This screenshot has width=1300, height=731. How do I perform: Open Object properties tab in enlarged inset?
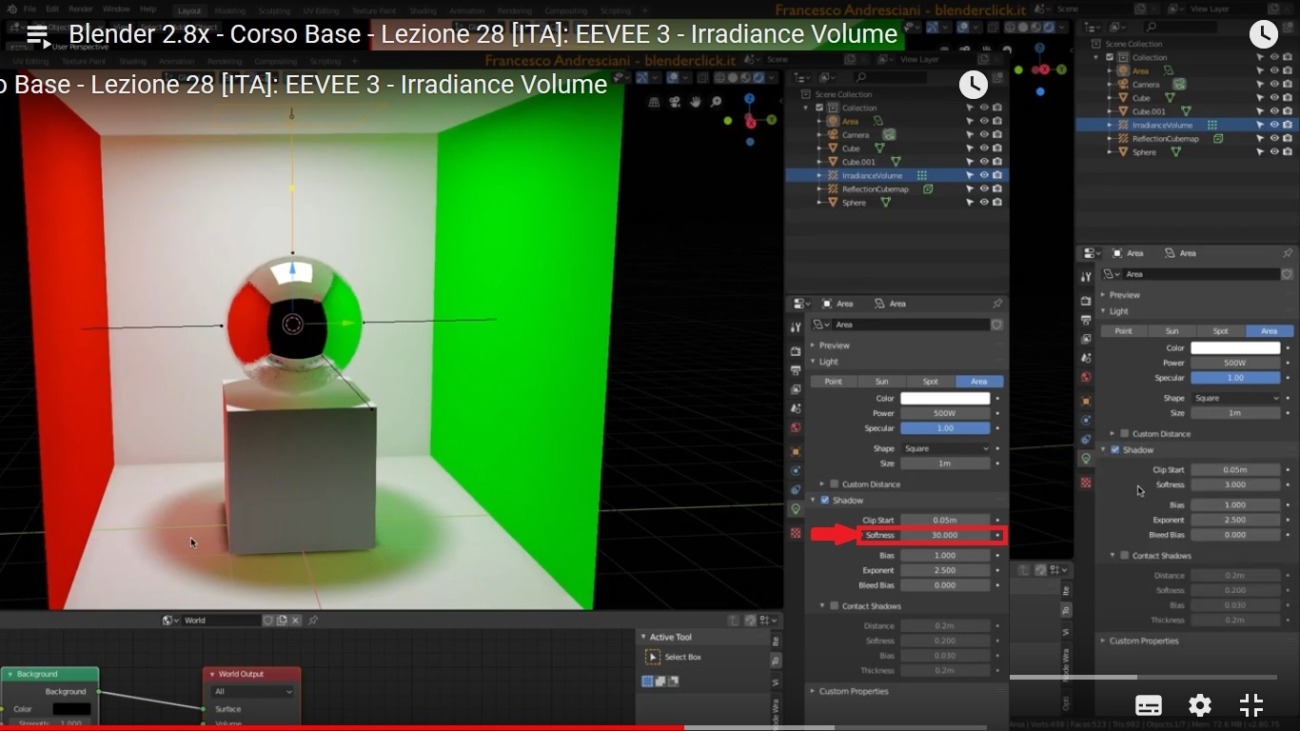click(796, 451)
